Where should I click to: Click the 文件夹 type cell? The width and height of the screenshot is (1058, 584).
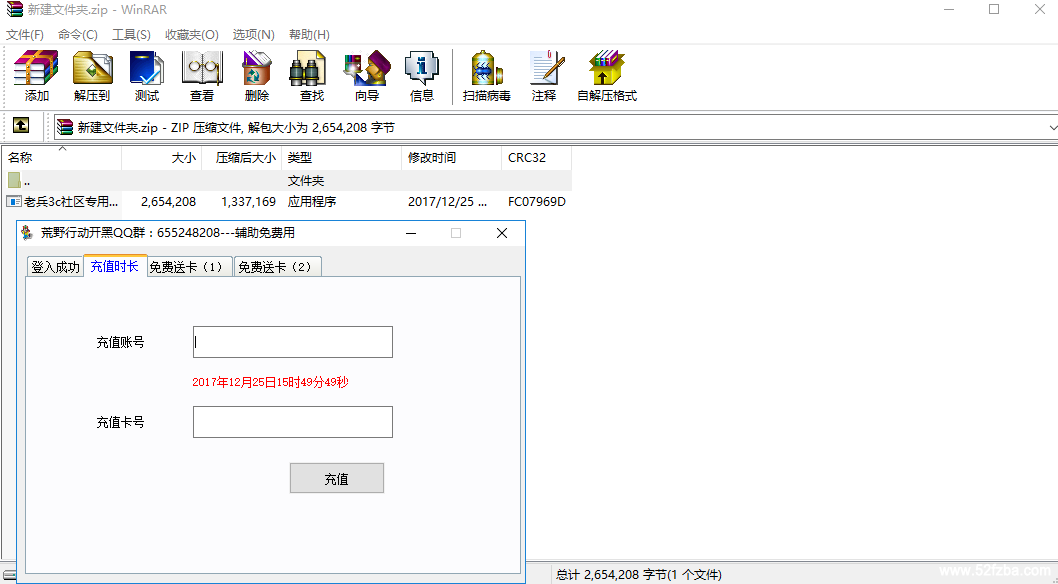pos(306,181)
